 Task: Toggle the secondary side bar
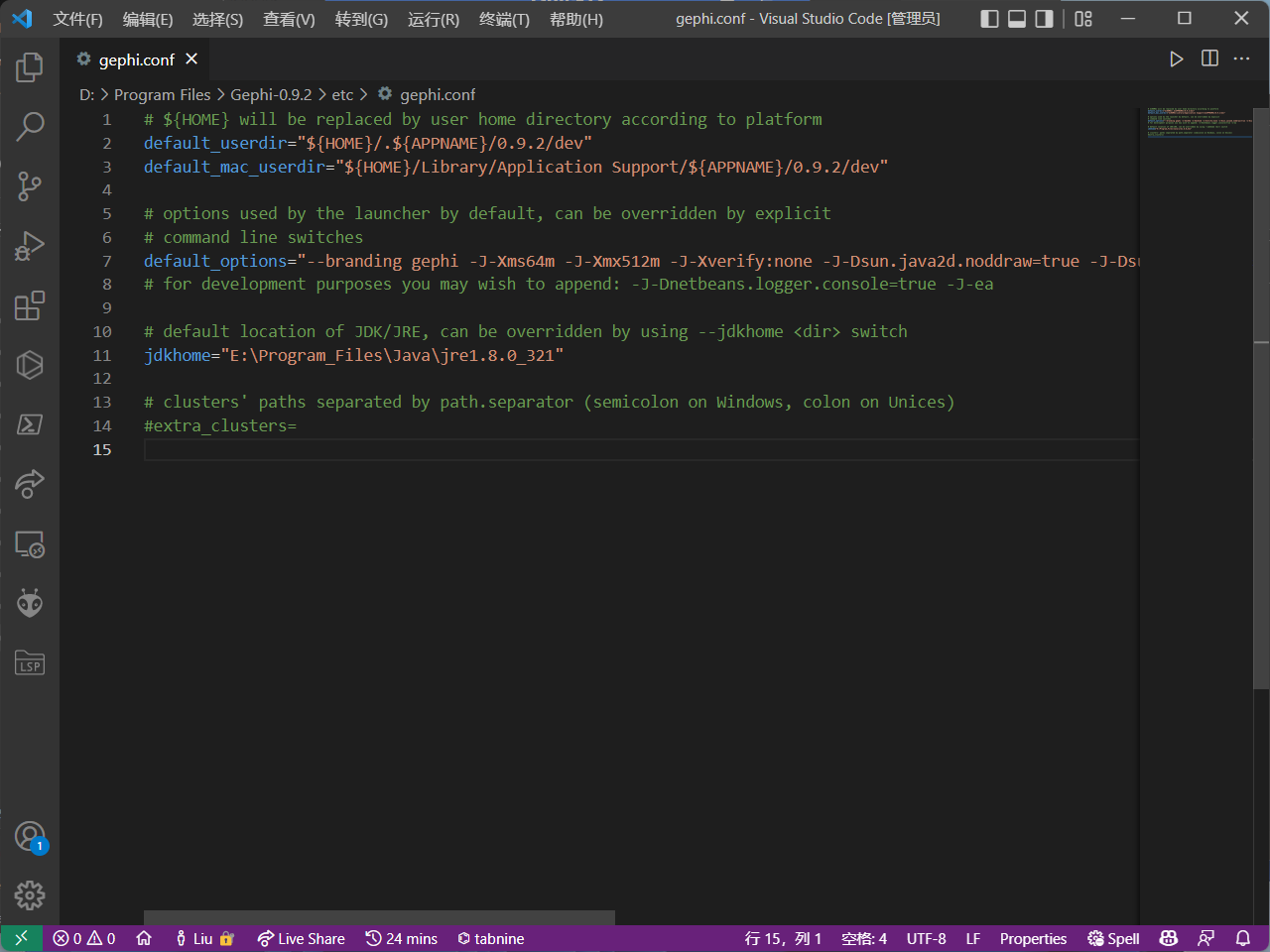coord(1044,19)
